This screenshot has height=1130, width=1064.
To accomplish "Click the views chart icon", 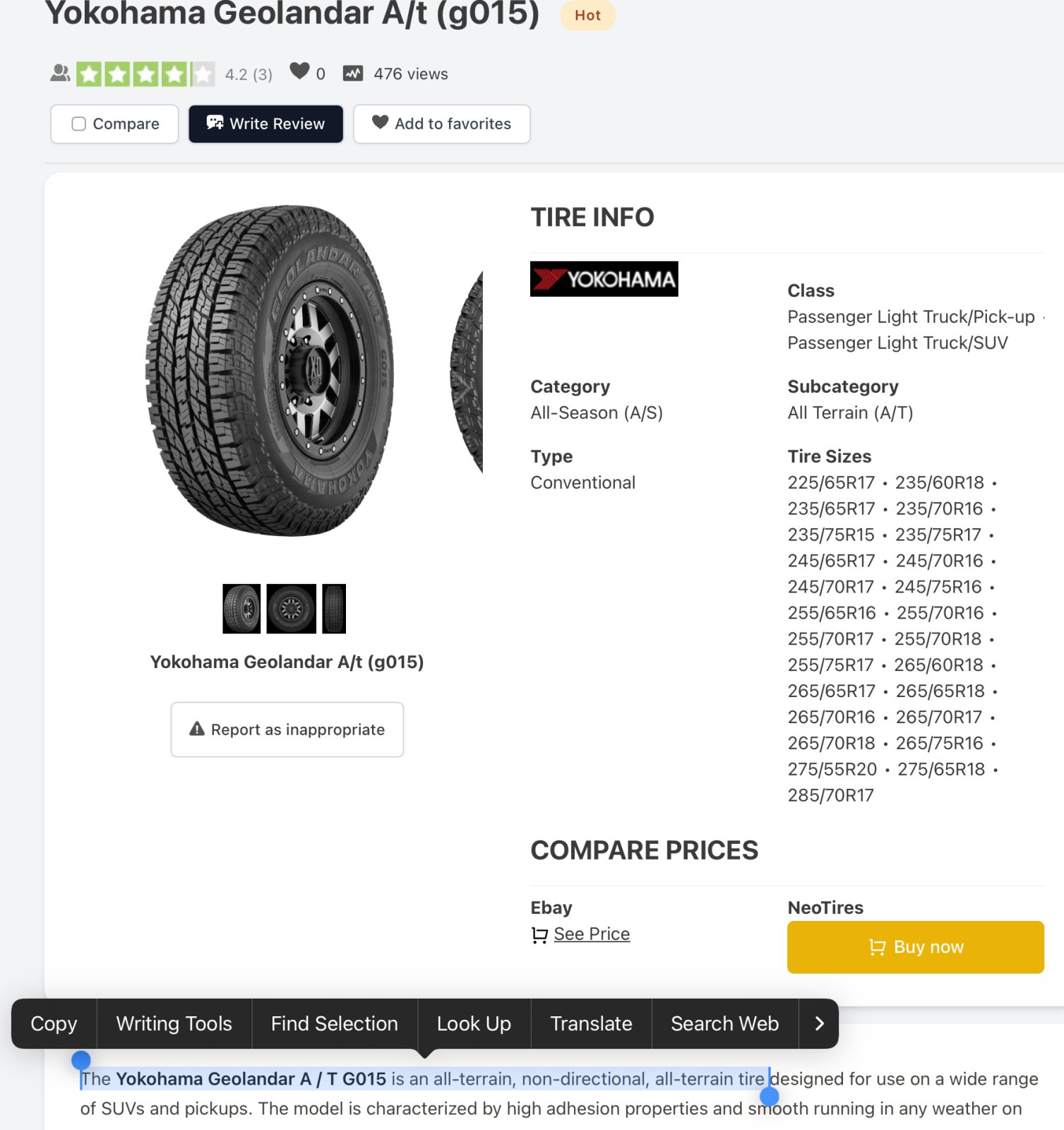I will pyautogui.click(x=353, y=73).
